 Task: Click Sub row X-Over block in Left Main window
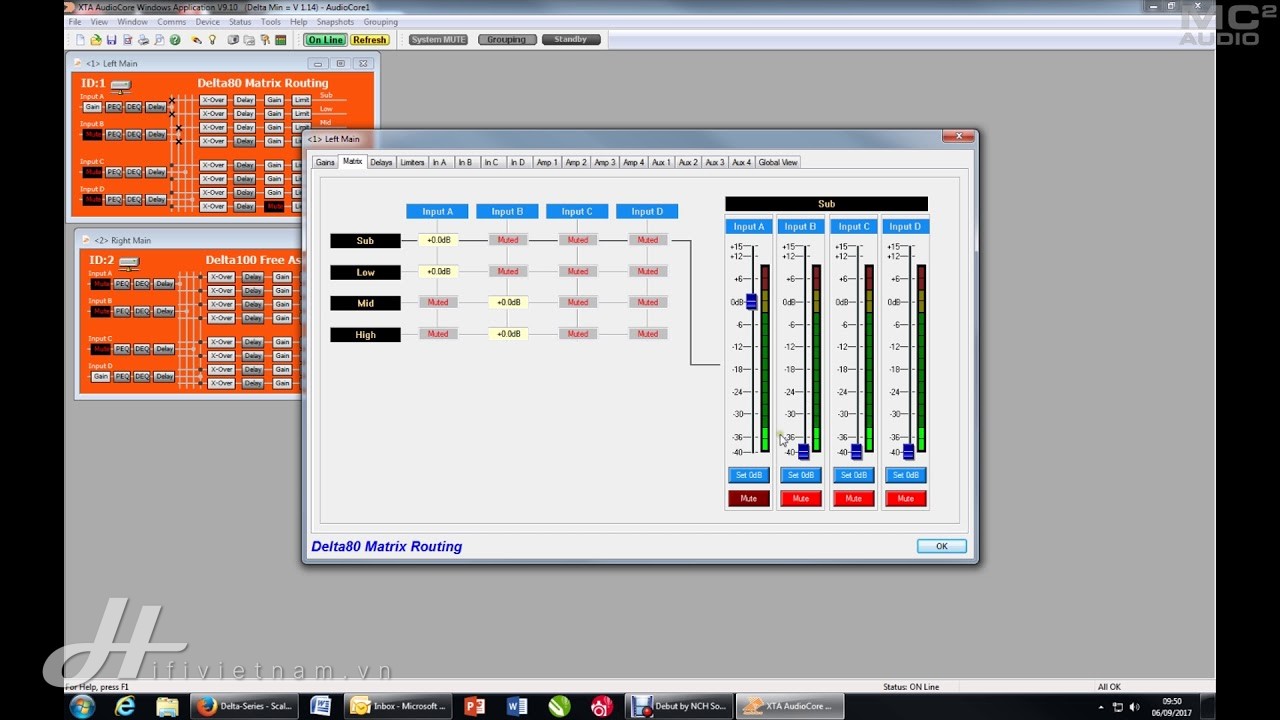213,100
